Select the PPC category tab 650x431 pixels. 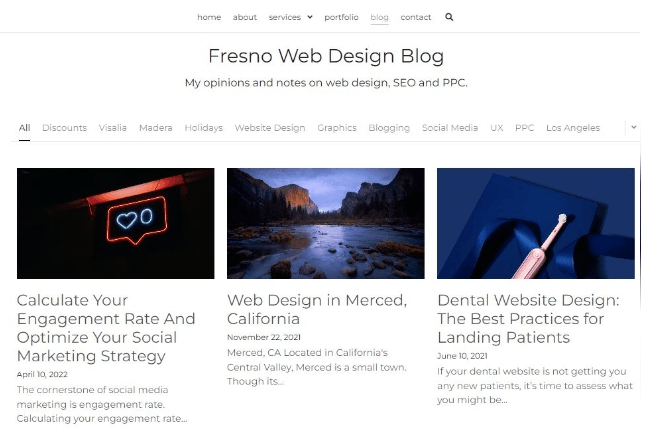(x=524, y=128)
